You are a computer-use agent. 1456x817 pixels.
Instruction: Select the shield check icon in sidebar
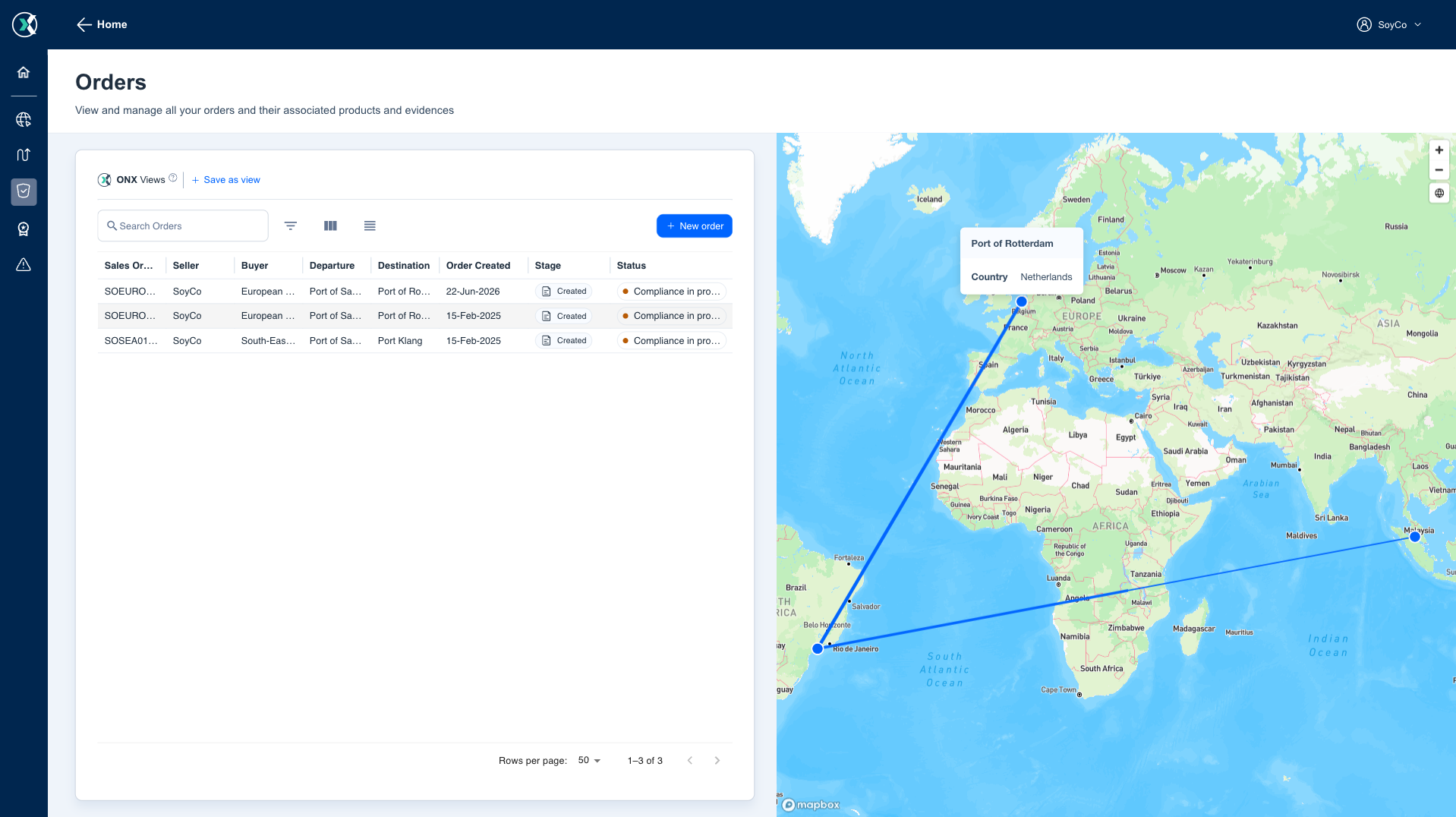click(x=24, y=191)
